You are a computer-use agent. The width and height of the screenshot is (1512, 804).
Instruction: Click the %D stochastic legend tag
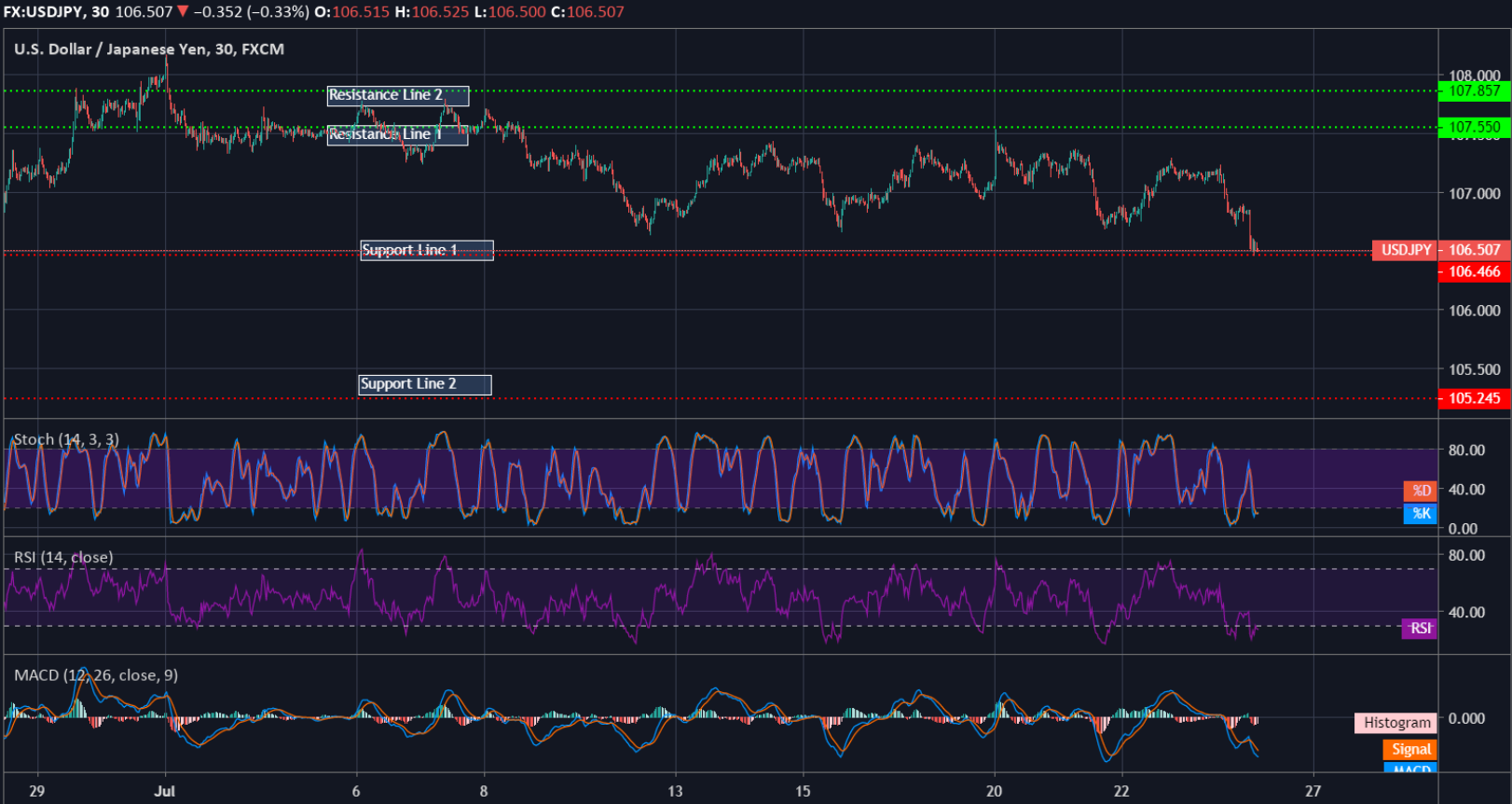tap(1421, 491)
